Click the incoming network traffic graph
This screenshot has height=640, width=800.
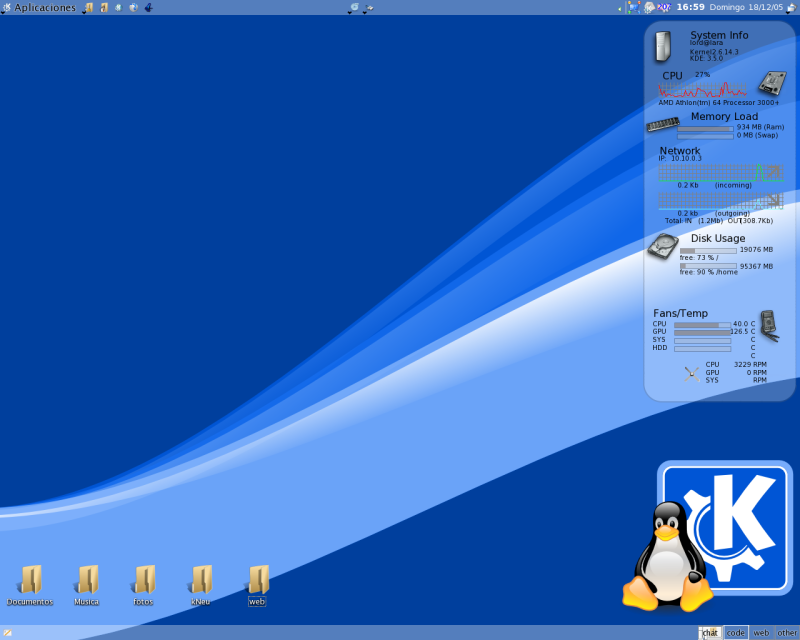click(x=721, y=173)
